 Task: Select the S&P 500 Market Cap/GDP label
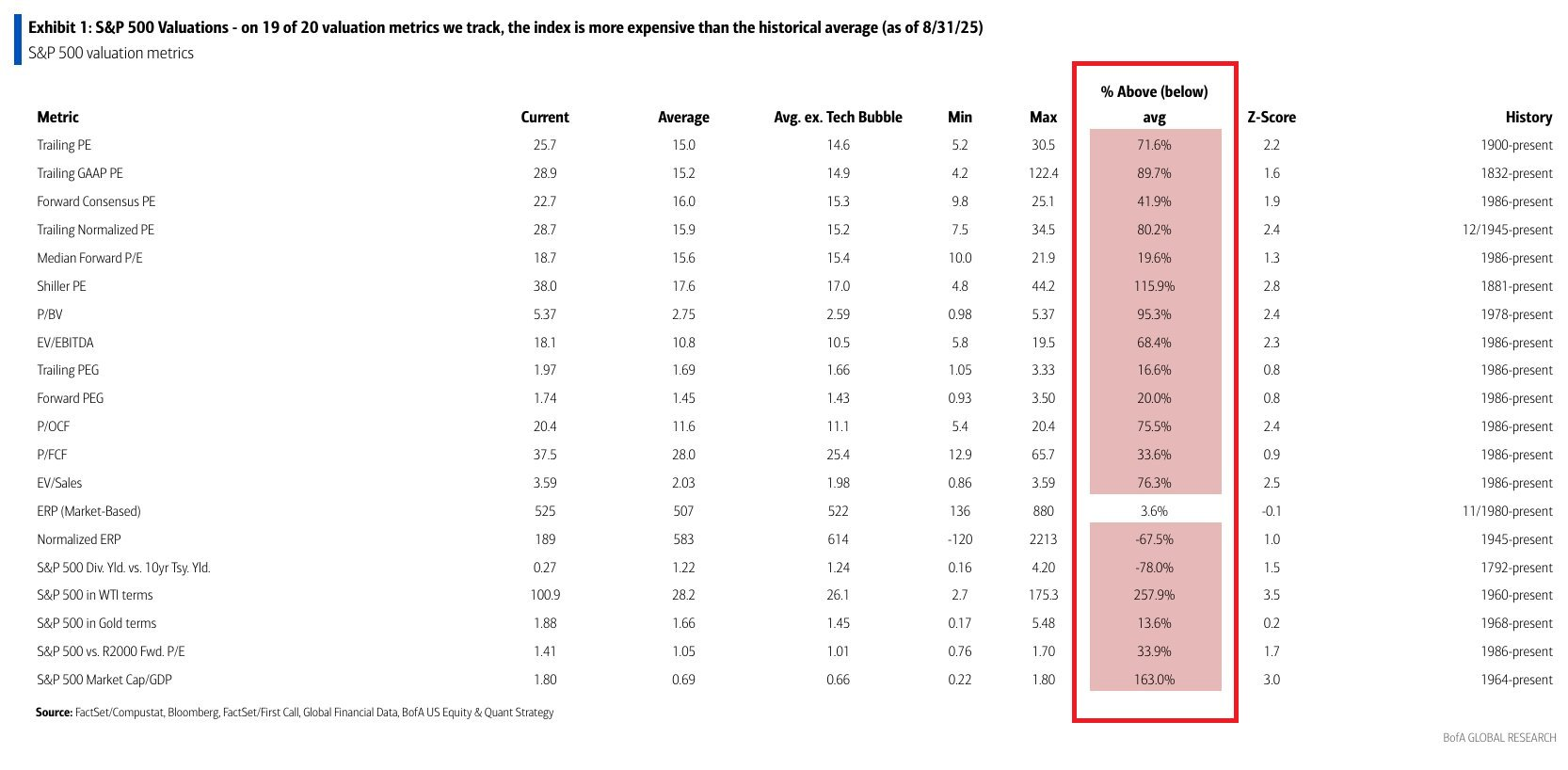[104, 680]
